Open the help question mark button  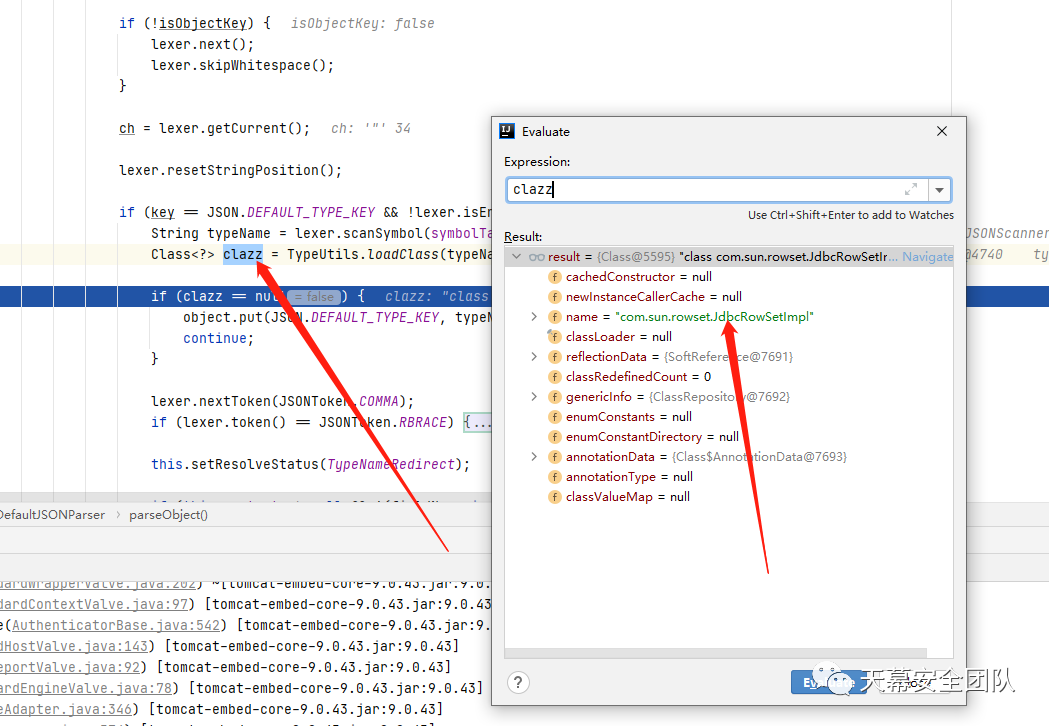point(518,683)
